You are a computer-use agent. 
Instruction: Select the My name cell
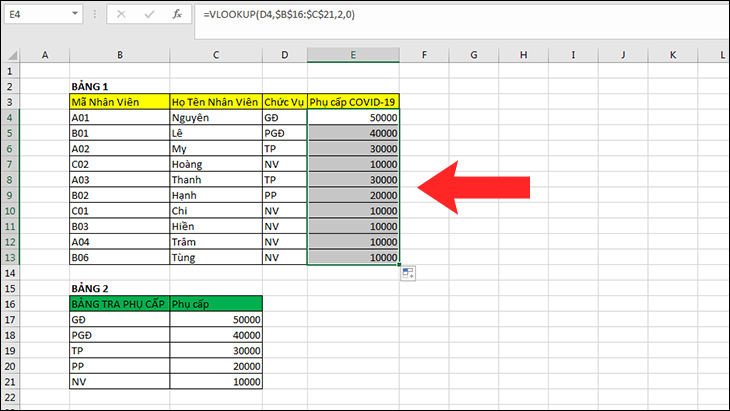[x=216, y=149]
